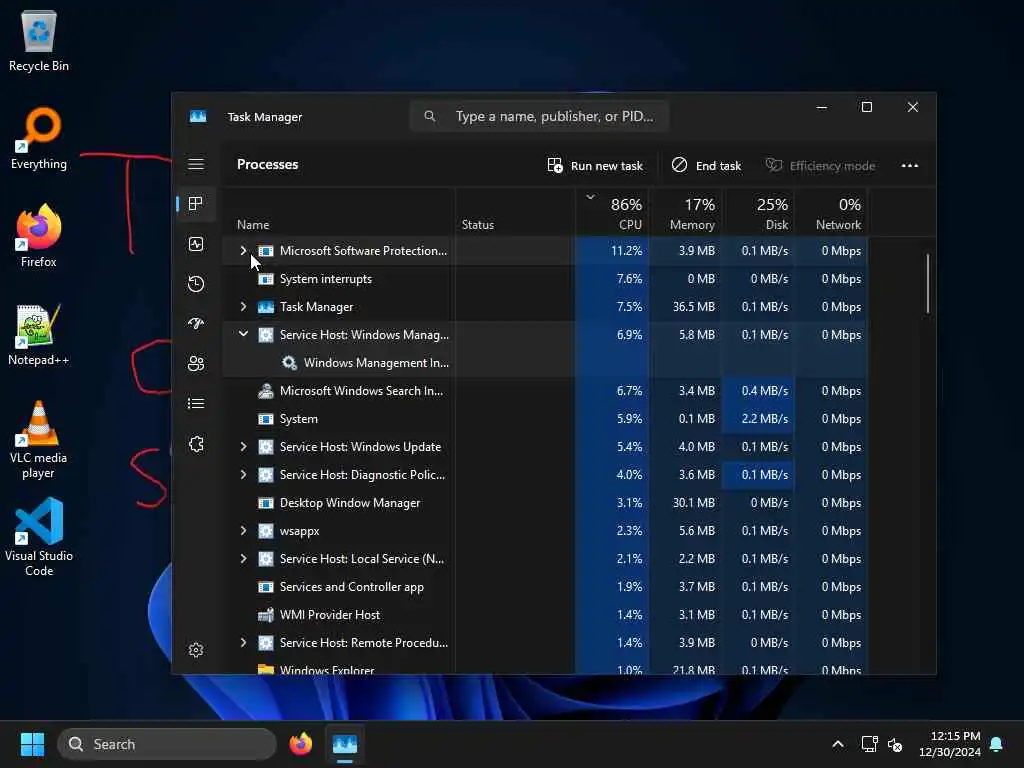The image size is (1024, 768).
Task: Open the taskbar clock and date
Action: [x=949, y=744]
